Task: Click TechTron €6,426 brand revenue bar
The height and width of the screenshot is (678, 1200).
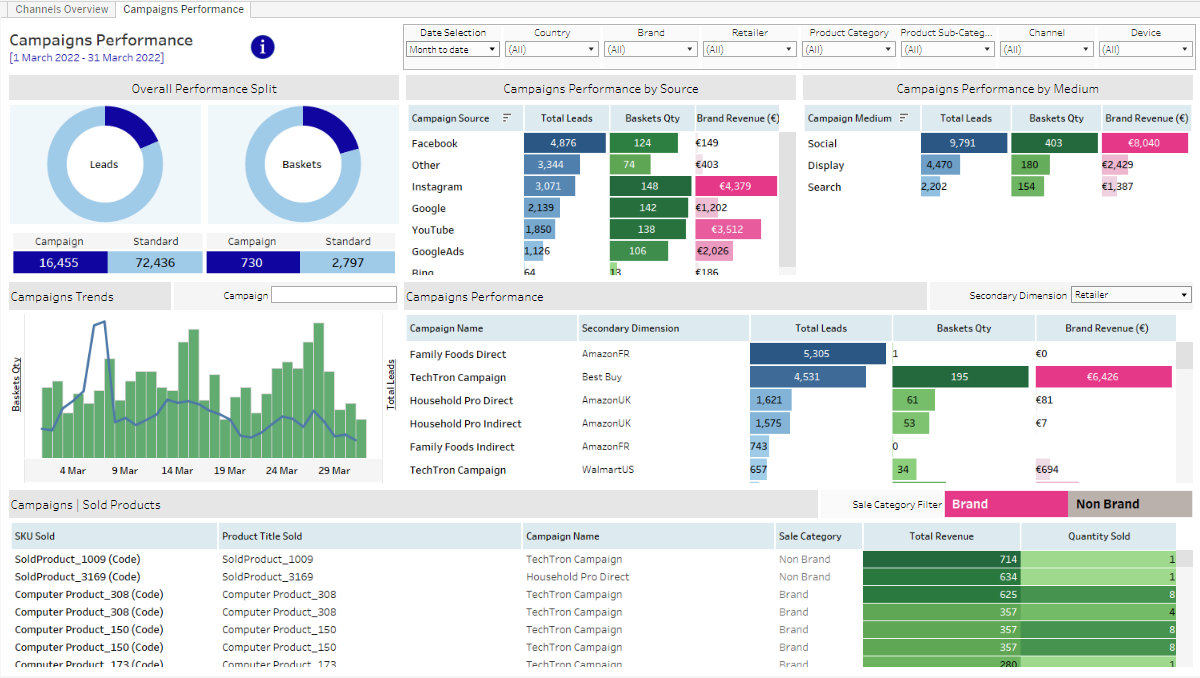Action: click(x=1104, y=377)
